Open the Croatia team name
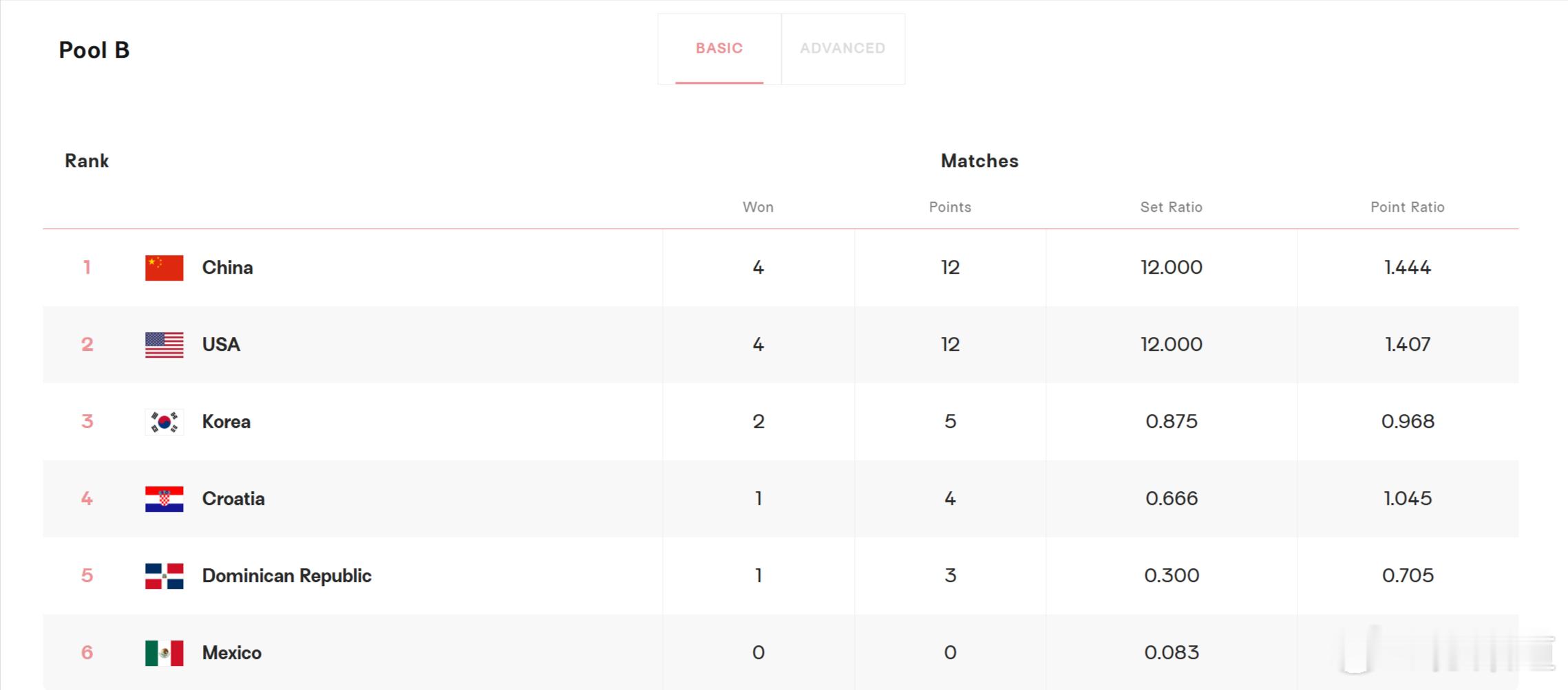 233,499
